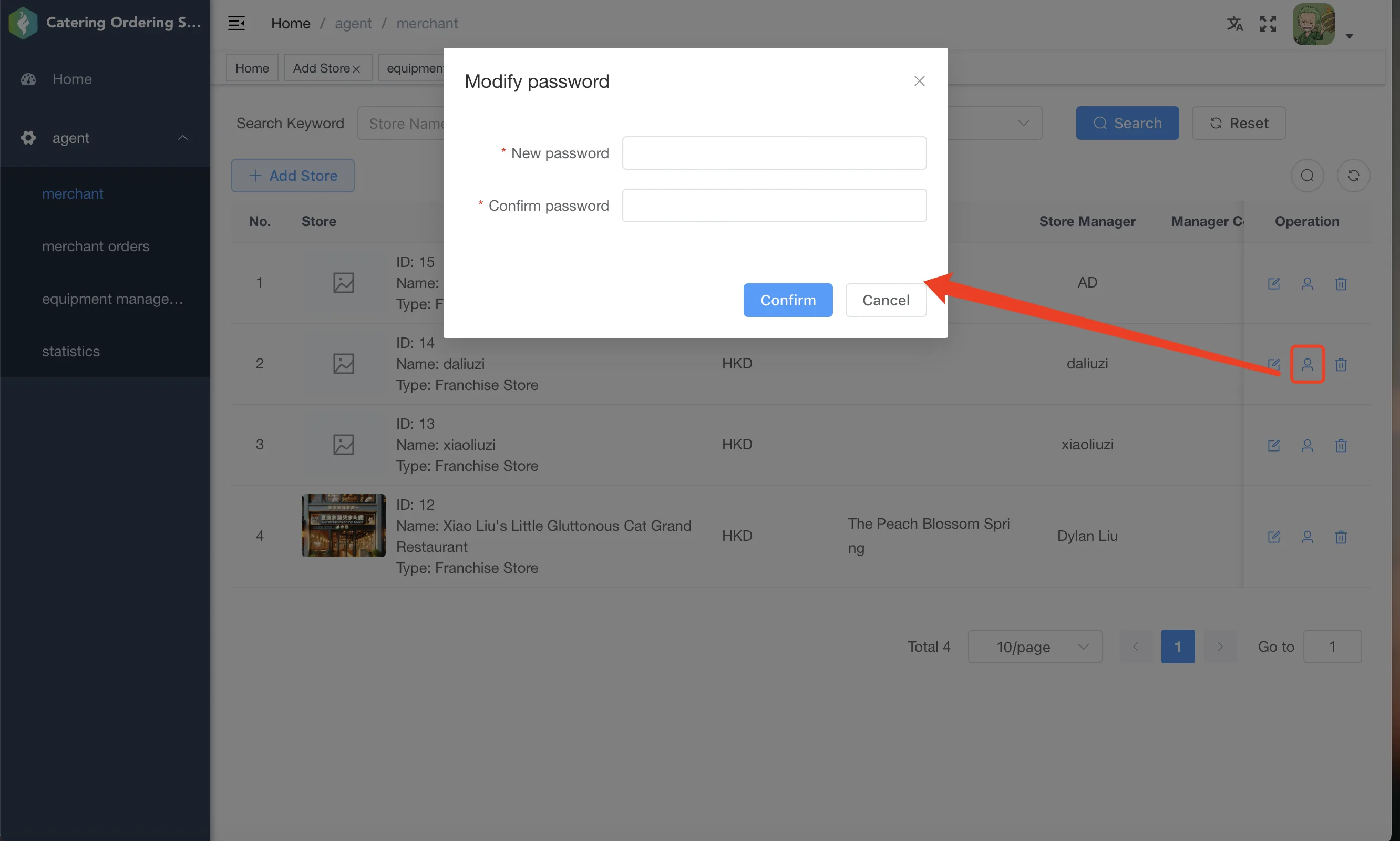Close the Add Store tab
Image resolution: width=1400 pixels, height=841 pixels.
pos(356,68)
